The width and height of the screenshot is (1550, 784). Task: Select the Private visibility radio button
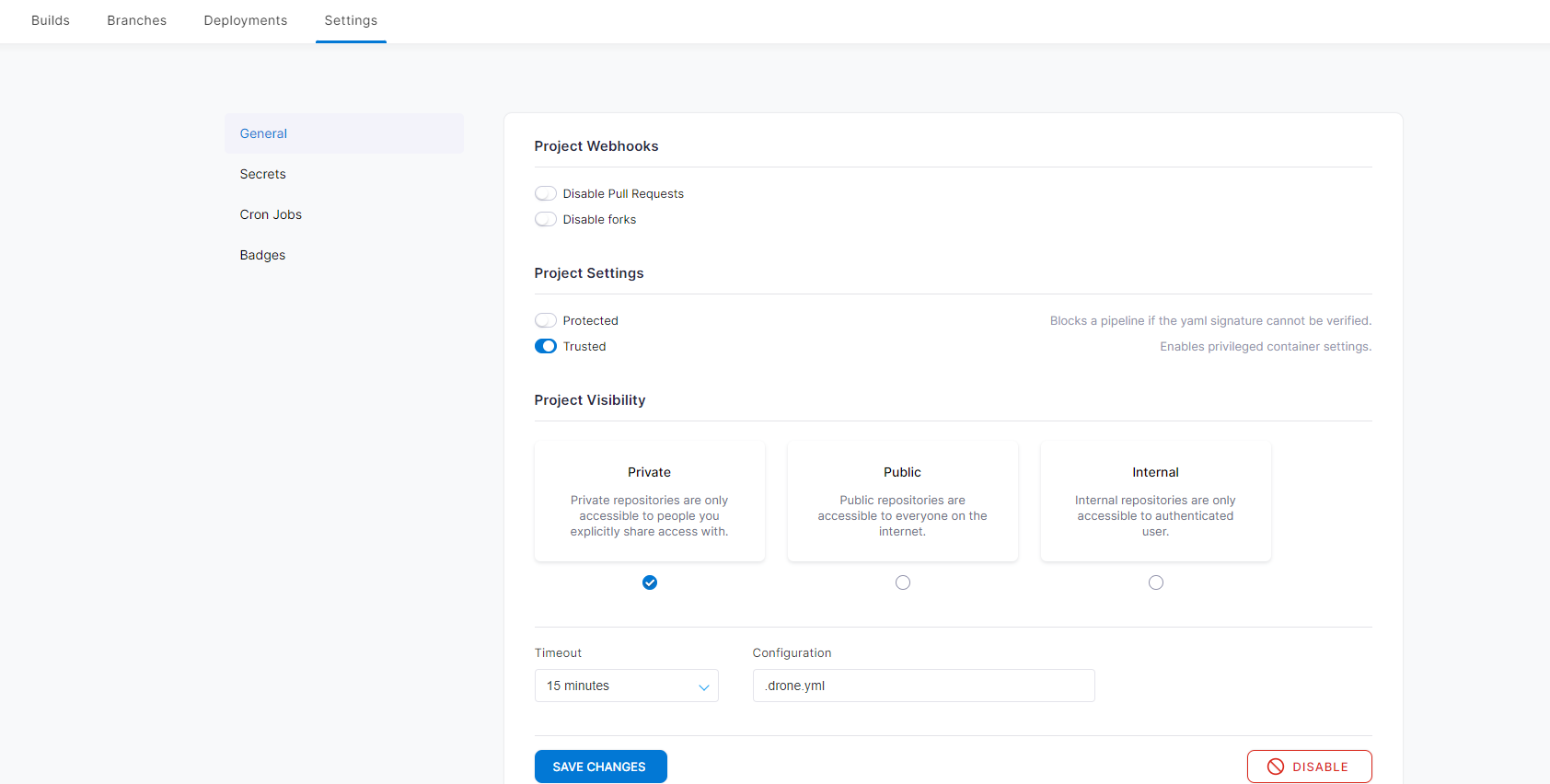tap(650, 582)
